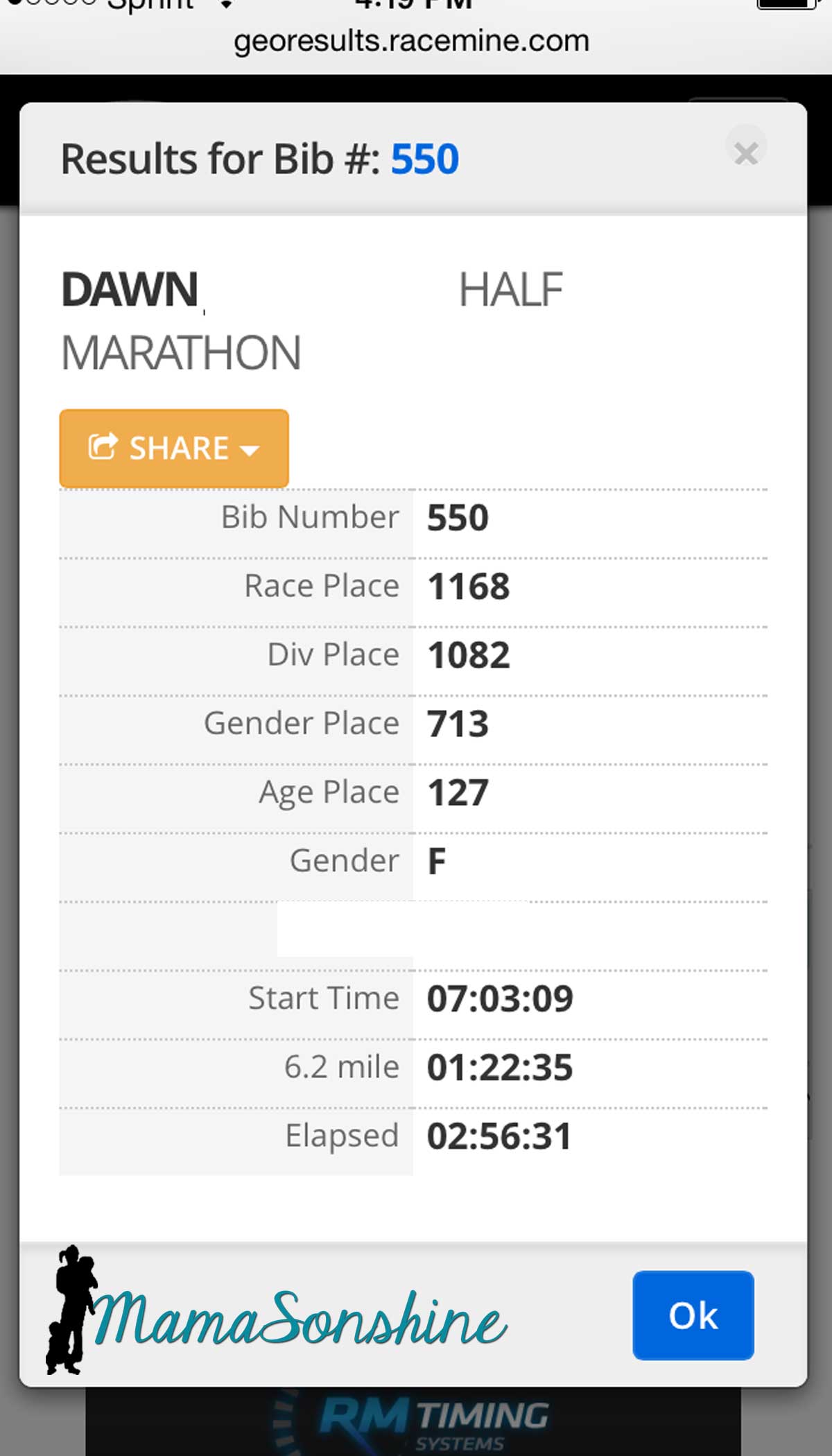The image size is (832, 1456).
Task: Tap the signal strength dots
Action: [x=52, y=3]
